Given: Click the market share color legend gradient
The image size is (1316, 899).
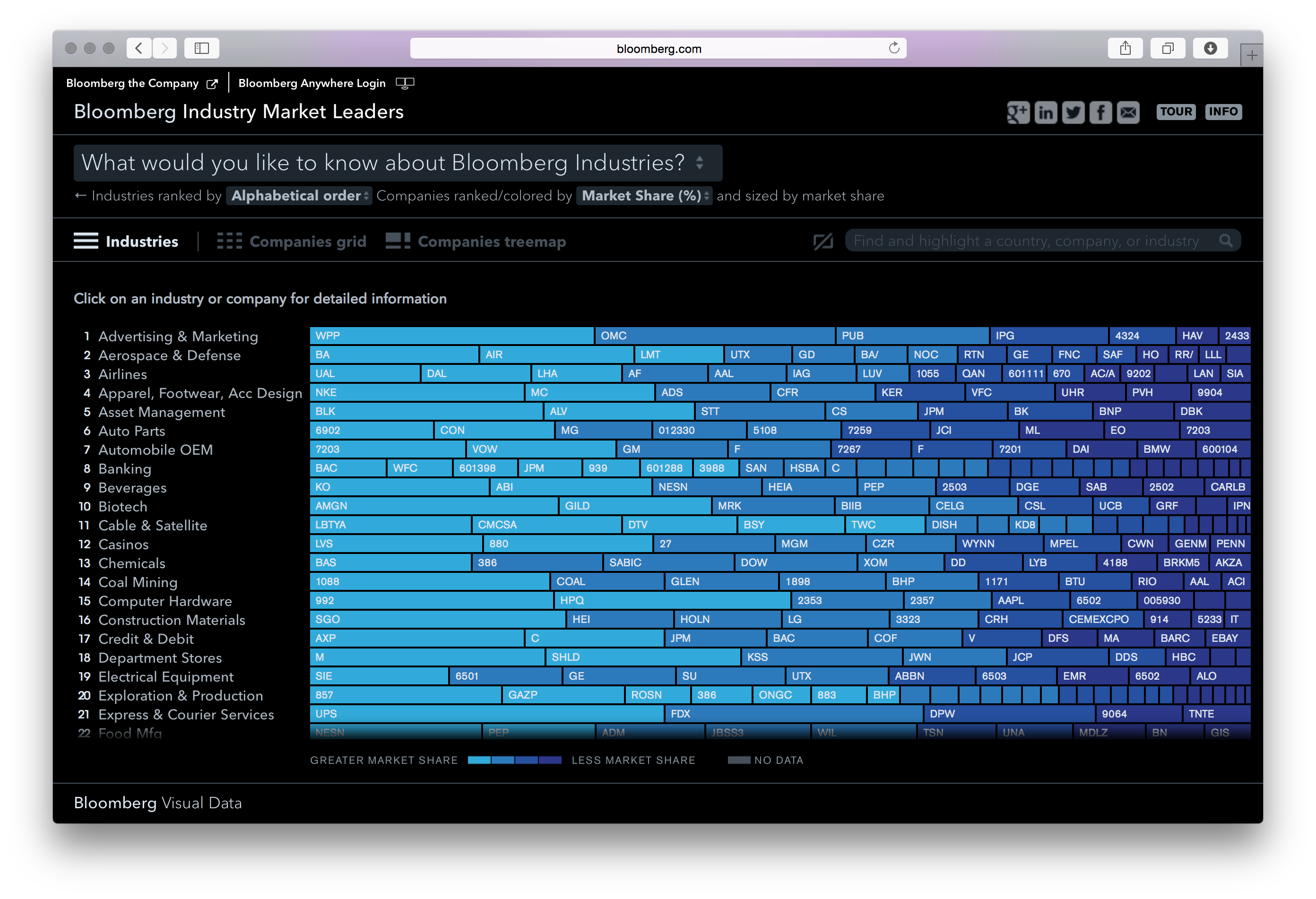Looking at the screenshot, I should coord(514,760).
